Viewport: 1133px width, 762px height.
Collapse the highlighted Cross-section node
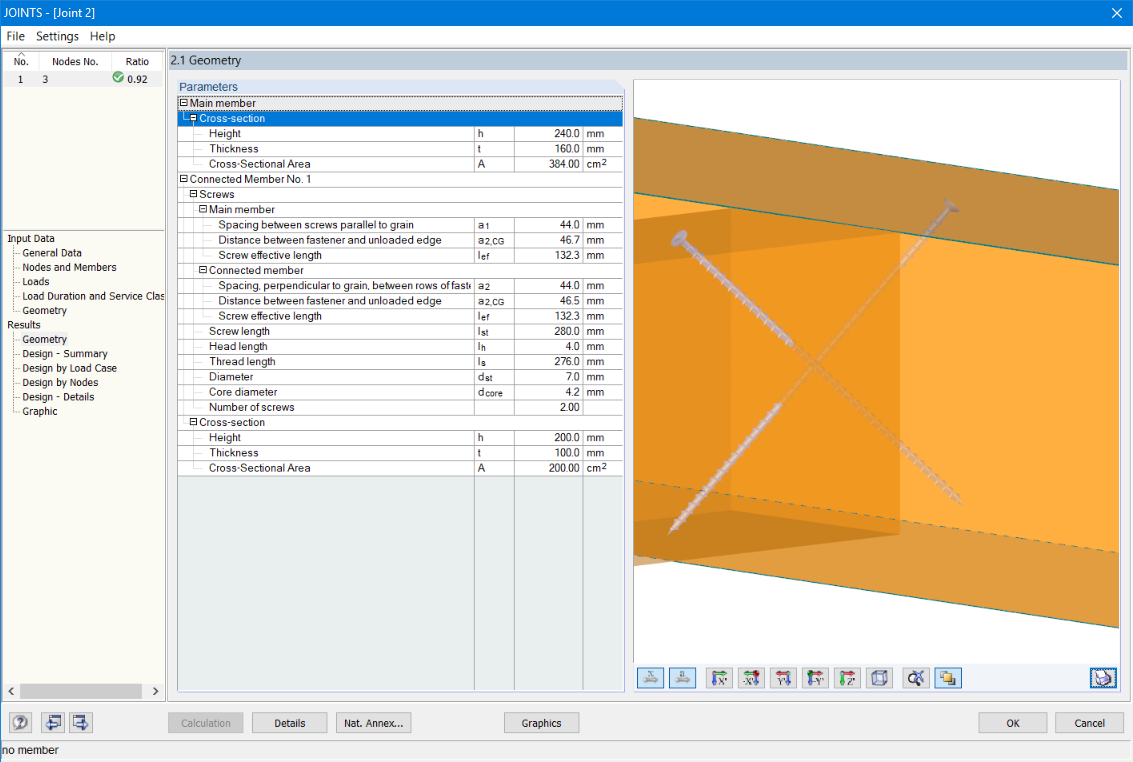[x=193, y=118]
